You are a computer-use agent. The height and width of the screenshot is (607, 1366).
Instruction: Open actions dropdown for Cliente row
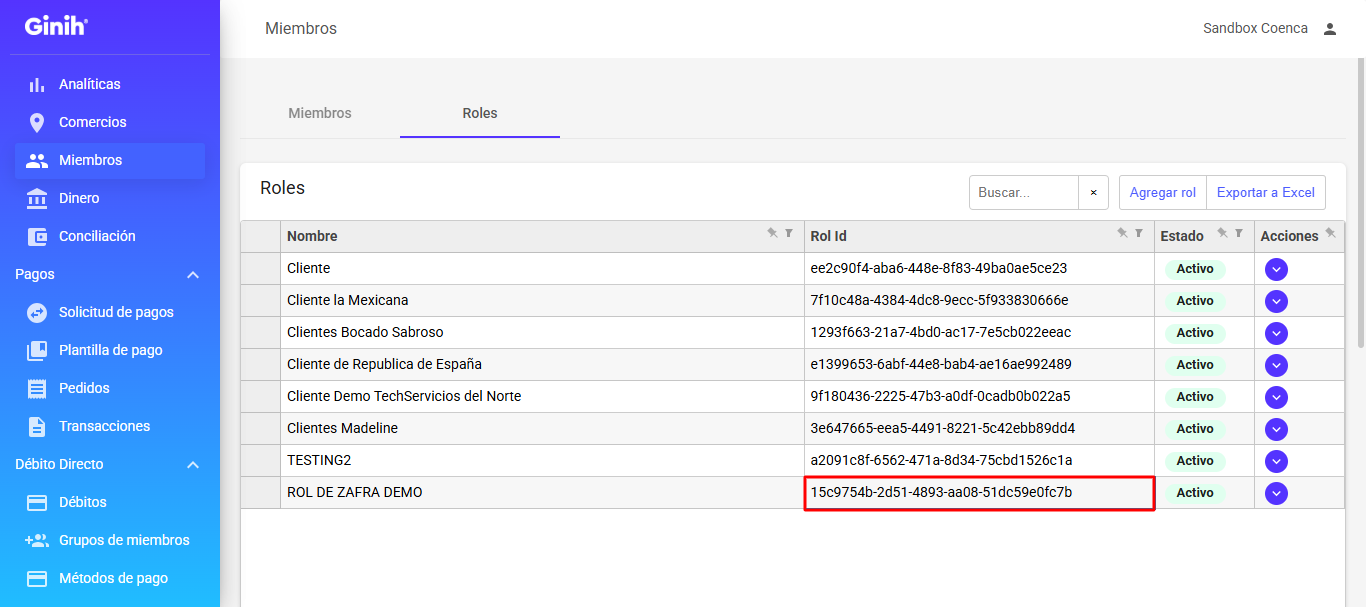[x=1276, y=269]
